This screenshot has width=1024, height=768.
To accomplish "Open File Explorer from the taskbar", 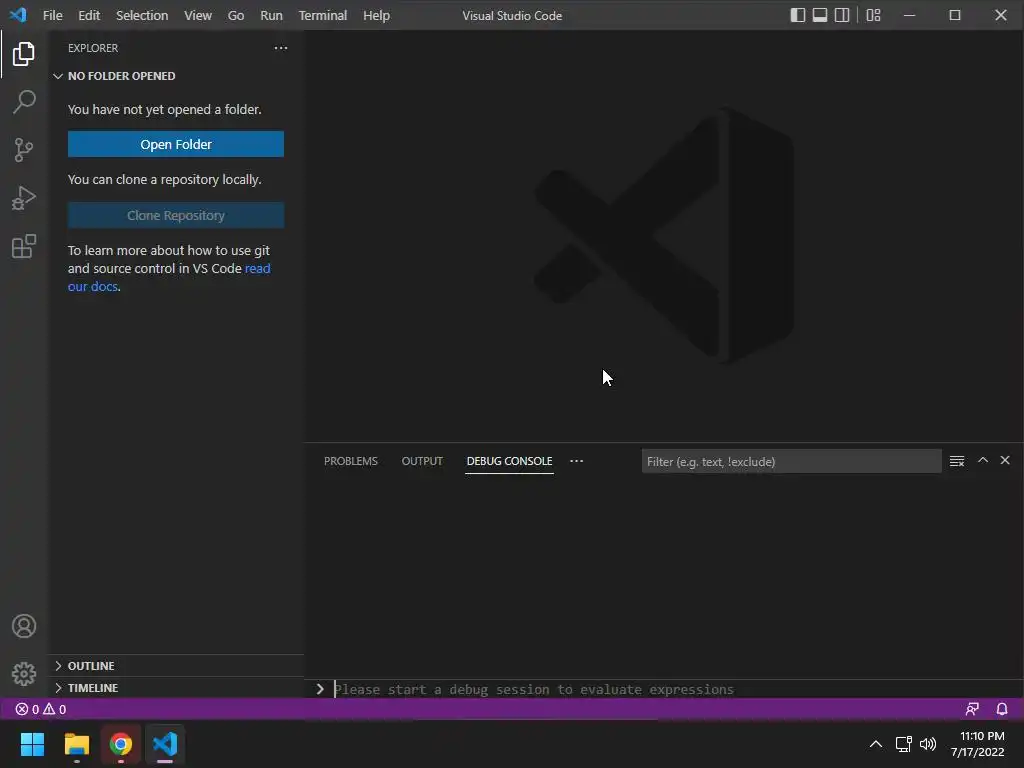I will click(x=76, y=744).
